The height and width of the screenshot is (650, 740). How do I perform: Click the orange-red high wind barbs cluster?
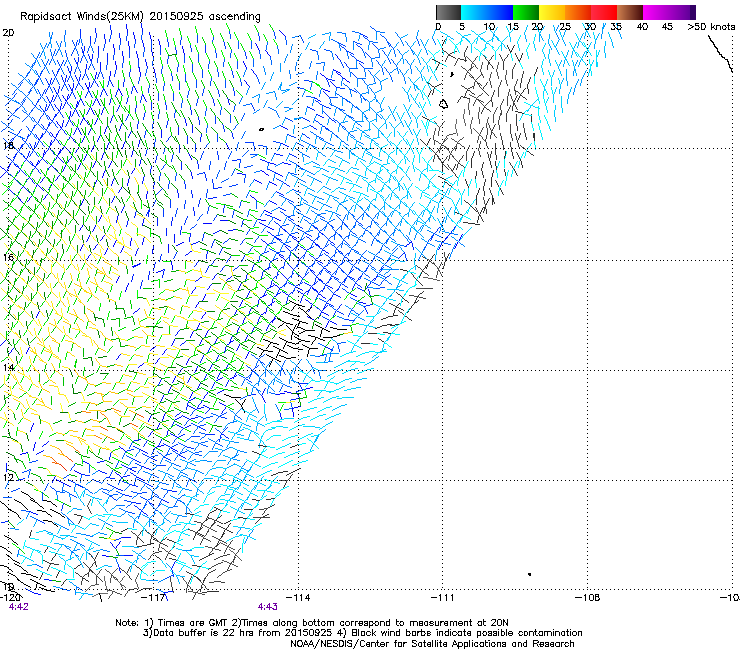[59, 458]
